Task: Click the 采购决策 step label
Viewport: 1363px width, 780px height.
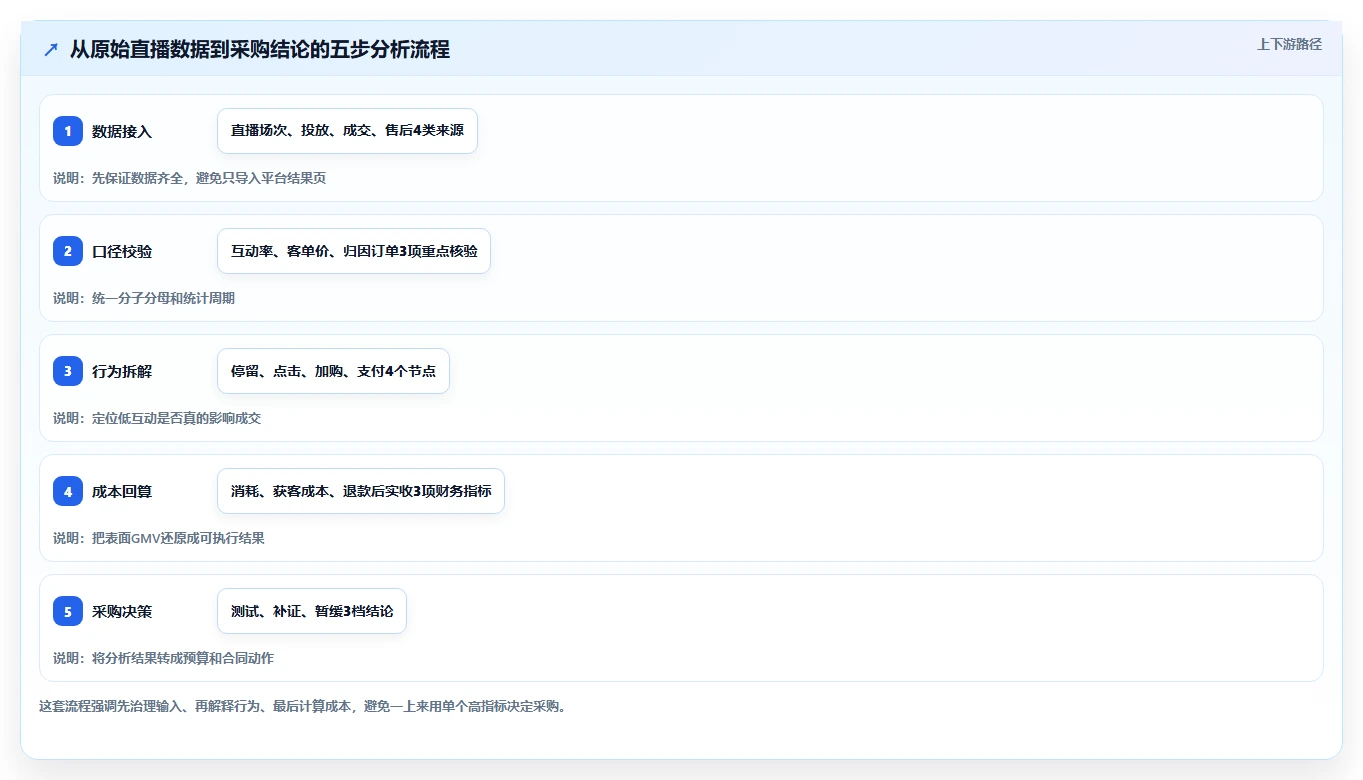Action: (x=122, y=611)
